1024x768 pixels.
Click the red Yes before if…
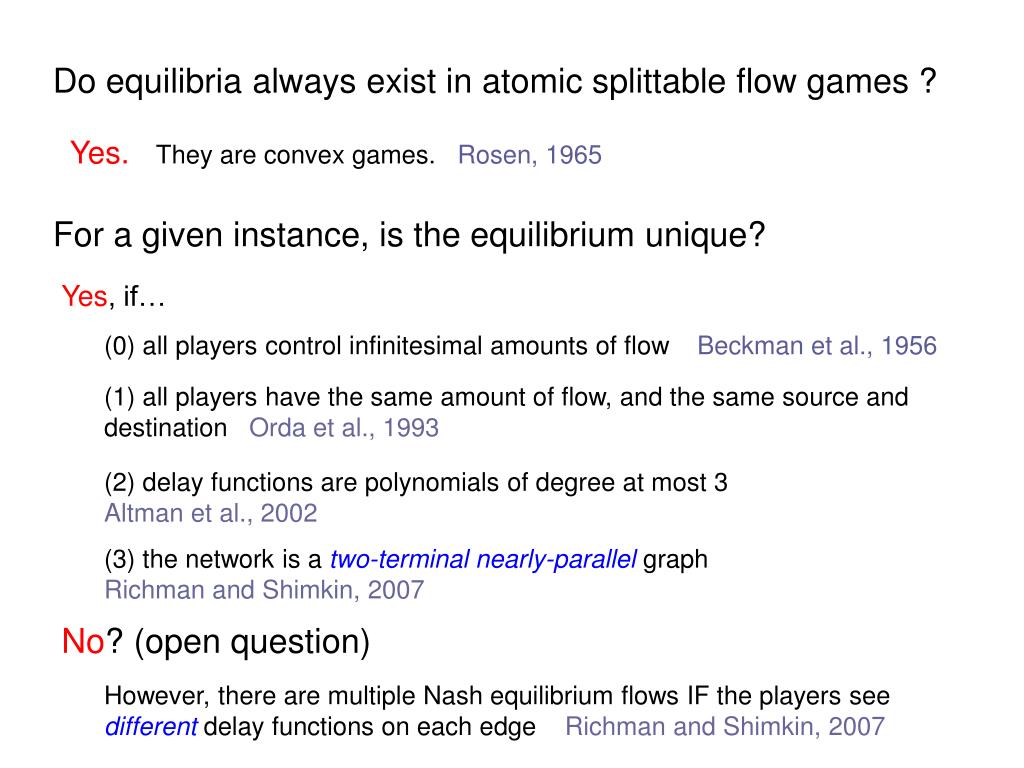coord(84,296)
